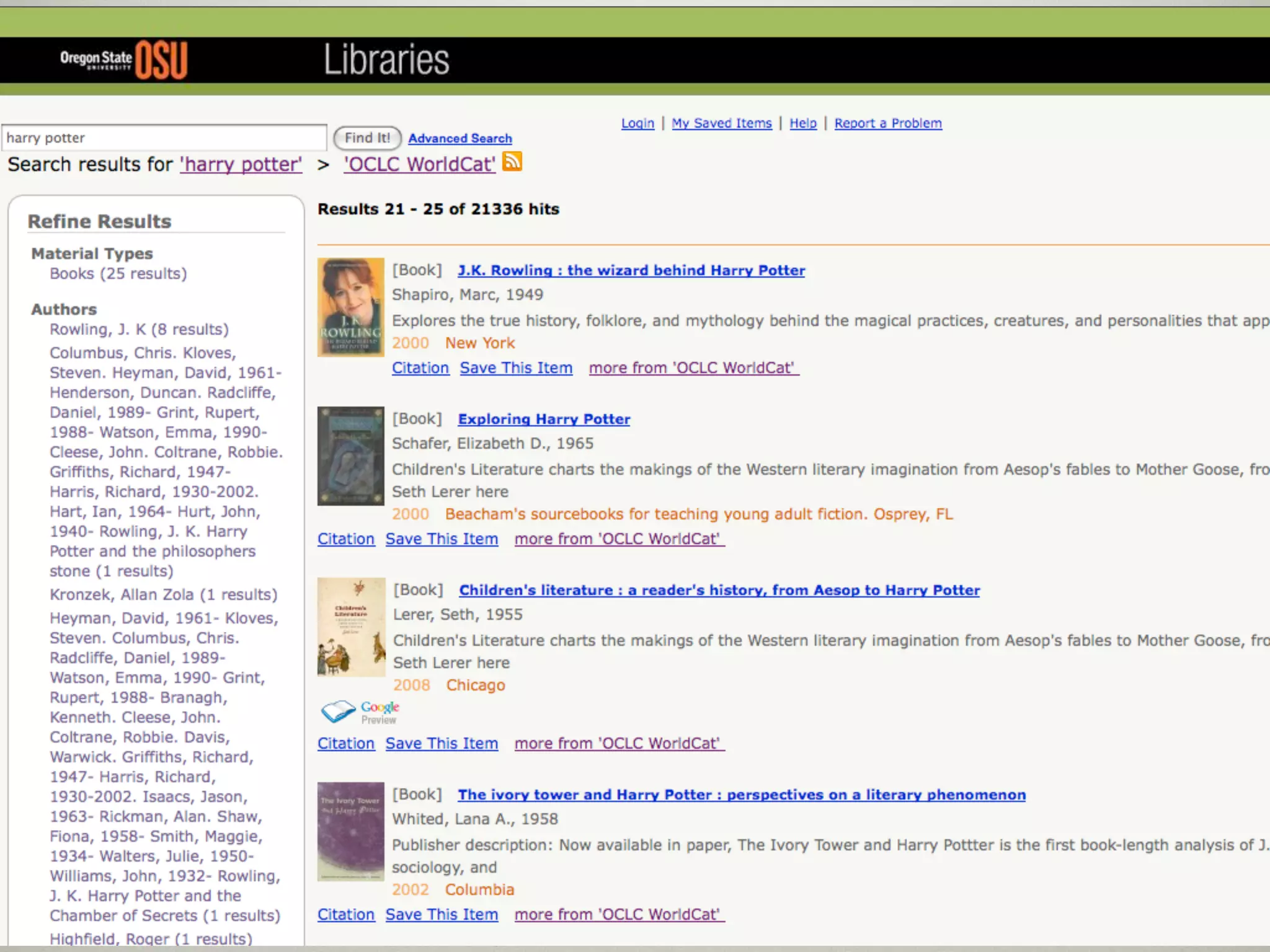Filter by Books (25 results)
This screenshot has height=952, width=1270.
[118, 273]
